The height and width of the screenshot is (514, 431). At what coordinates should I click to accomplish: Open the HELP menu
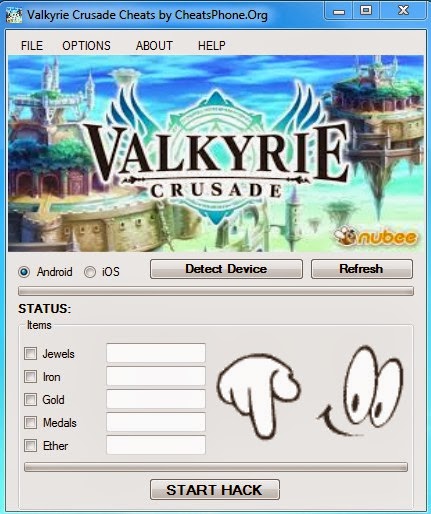(x=212, y=46)
